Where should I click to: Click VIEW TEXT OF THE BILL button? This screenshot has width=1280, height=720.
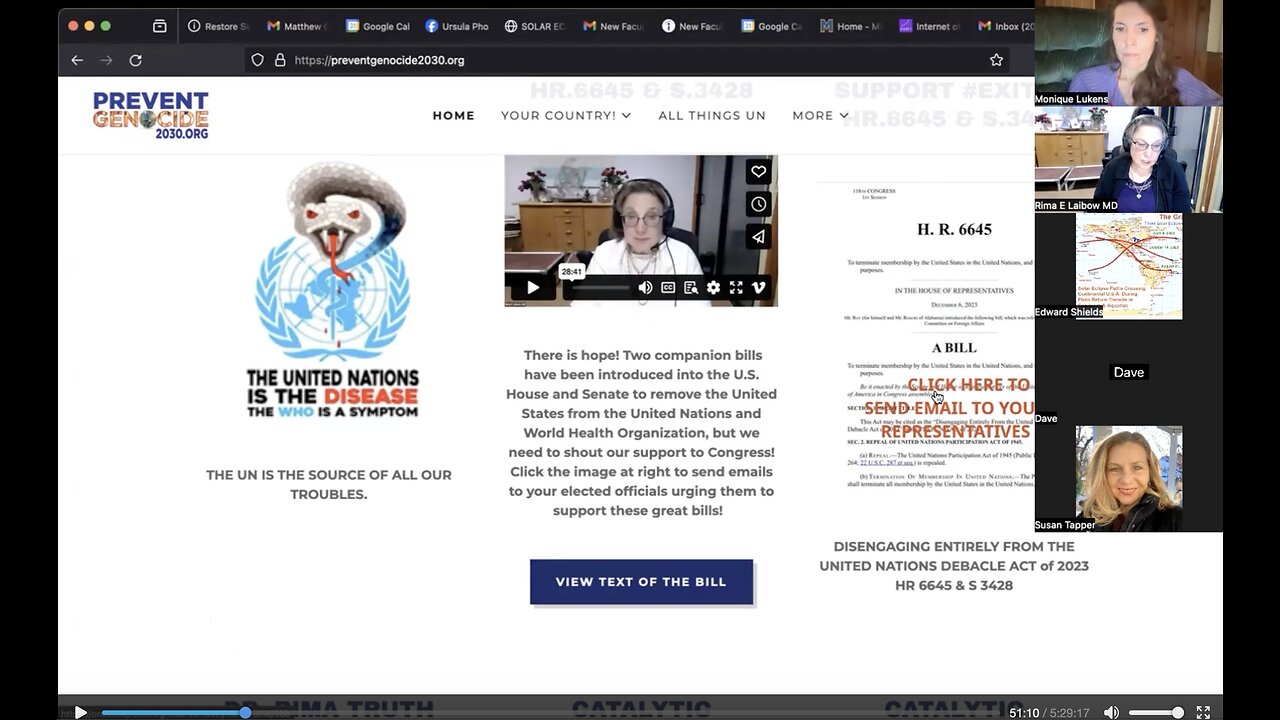(x=641, y=582)
